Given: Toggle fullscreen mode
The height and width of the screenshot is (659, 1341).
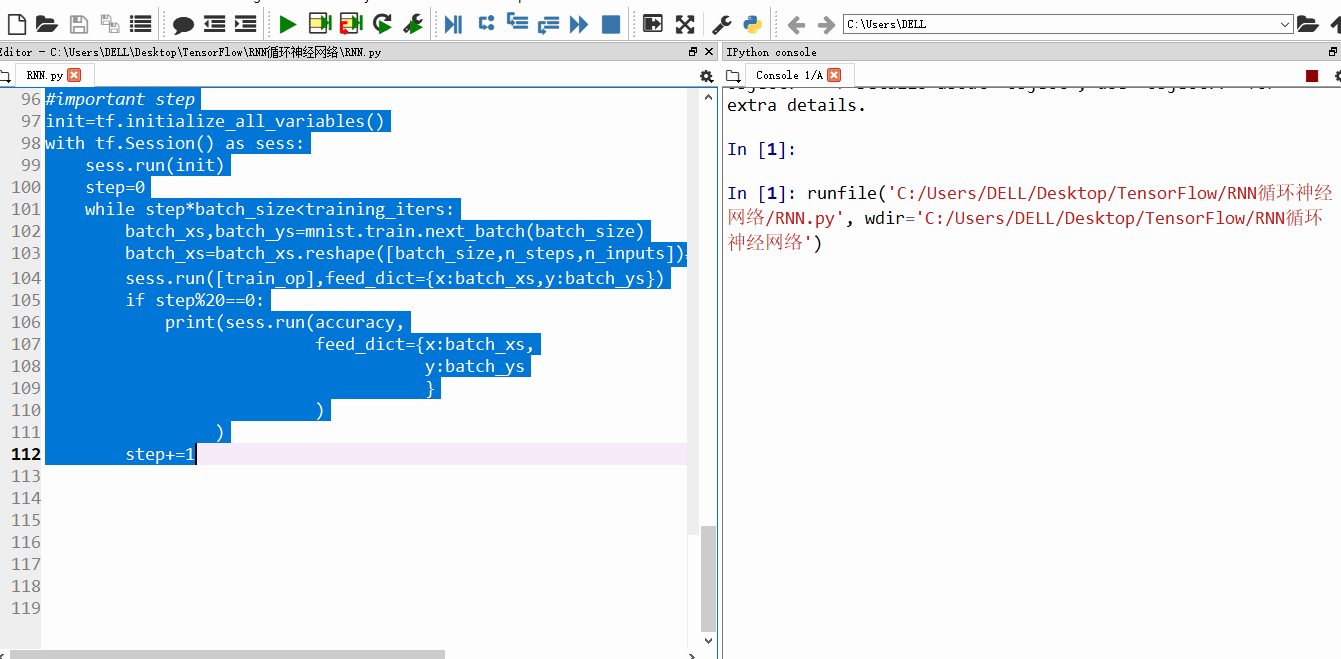Looking at the screenshot, I should point(685,24).
